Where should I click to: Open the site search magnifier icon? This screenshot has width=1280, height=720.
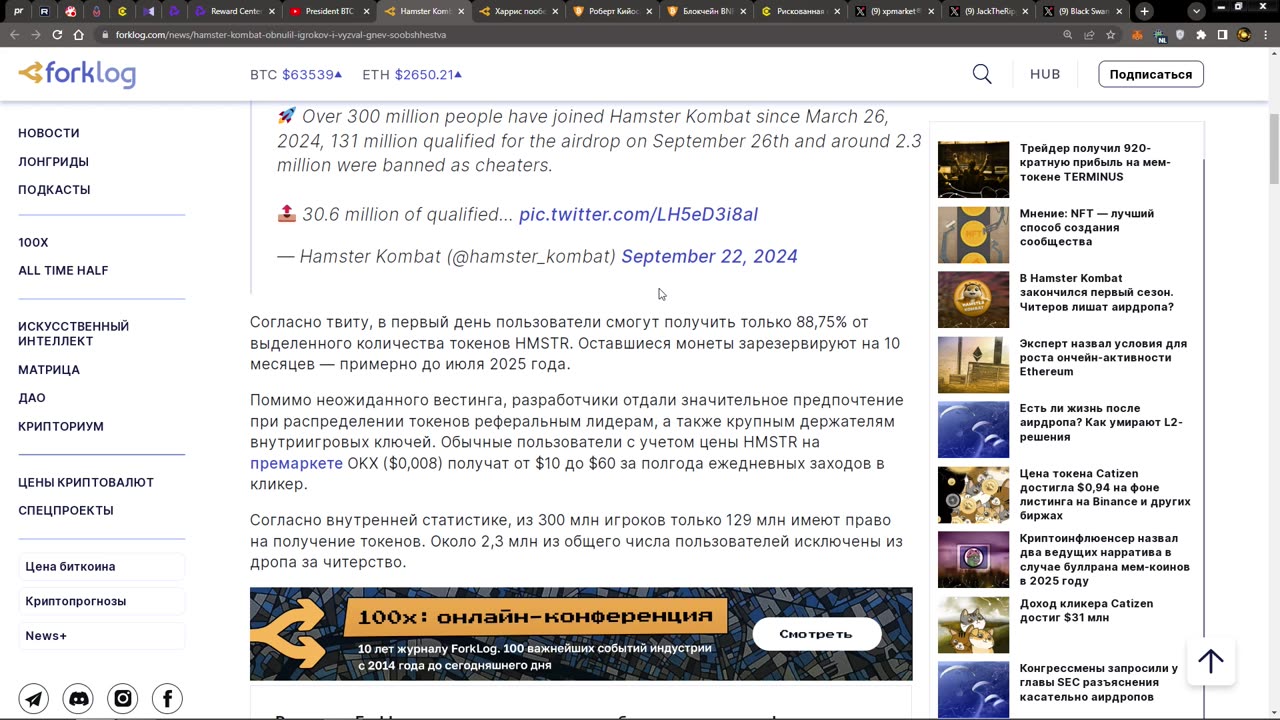[x=982, y=74]
